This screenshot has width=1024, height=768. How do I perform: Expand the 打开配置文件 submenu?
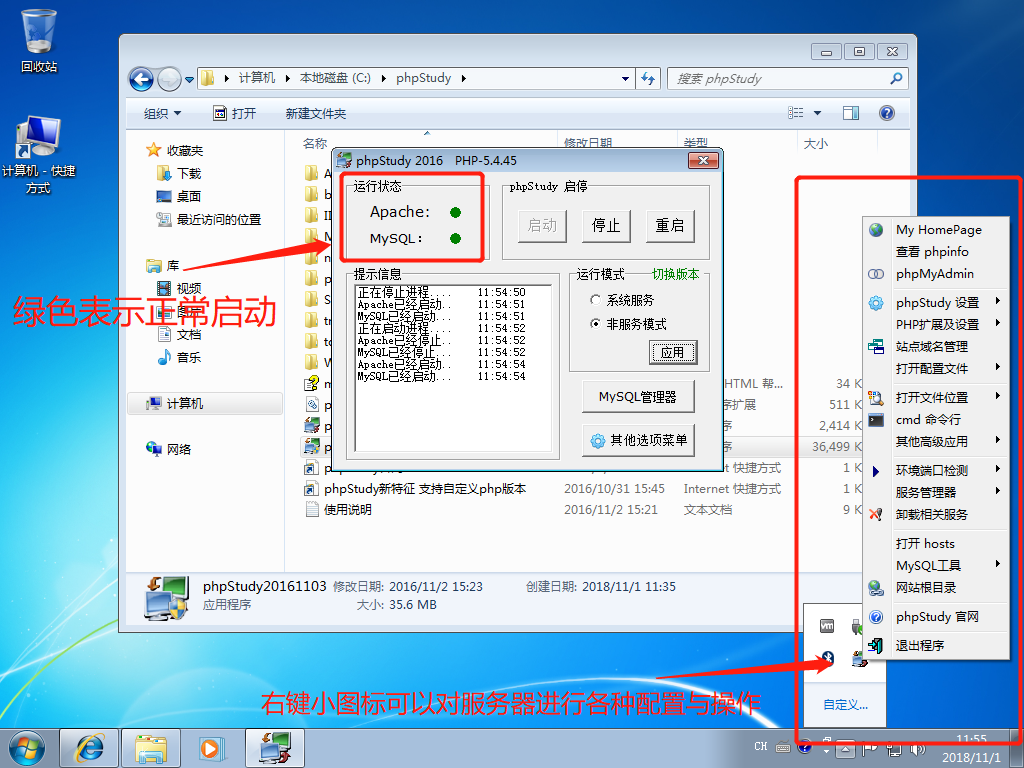[997, 367]
